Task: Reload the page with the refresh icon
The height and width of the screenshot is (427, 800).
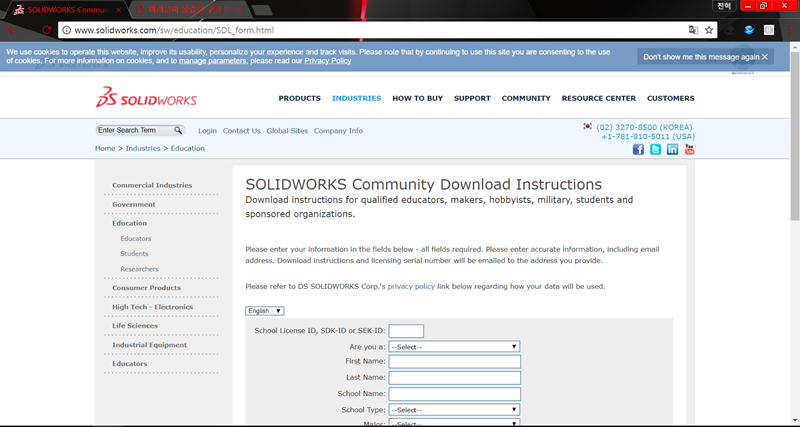Action: pyautogui.click(x=46, y=30)
